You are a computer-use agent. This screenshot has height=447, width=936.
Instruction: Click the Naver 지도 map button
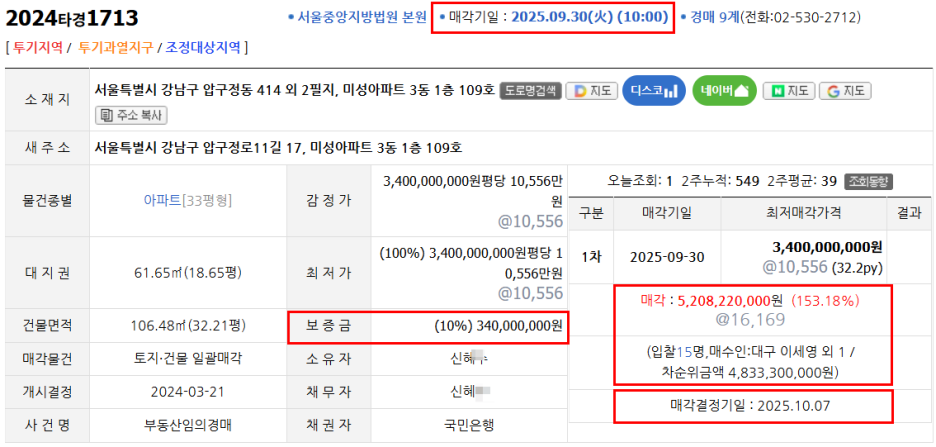(789, 91)
